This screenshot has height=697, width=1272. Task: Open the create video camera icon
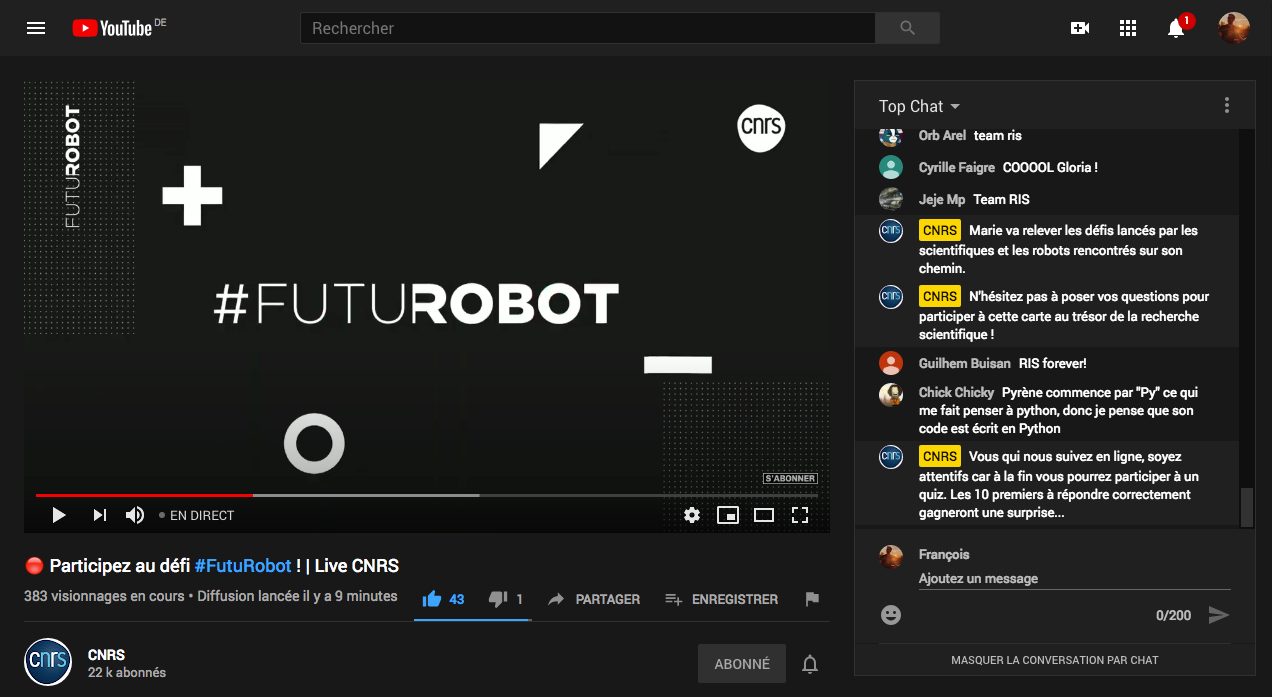pyautogui.click(x=1080, y=28)
